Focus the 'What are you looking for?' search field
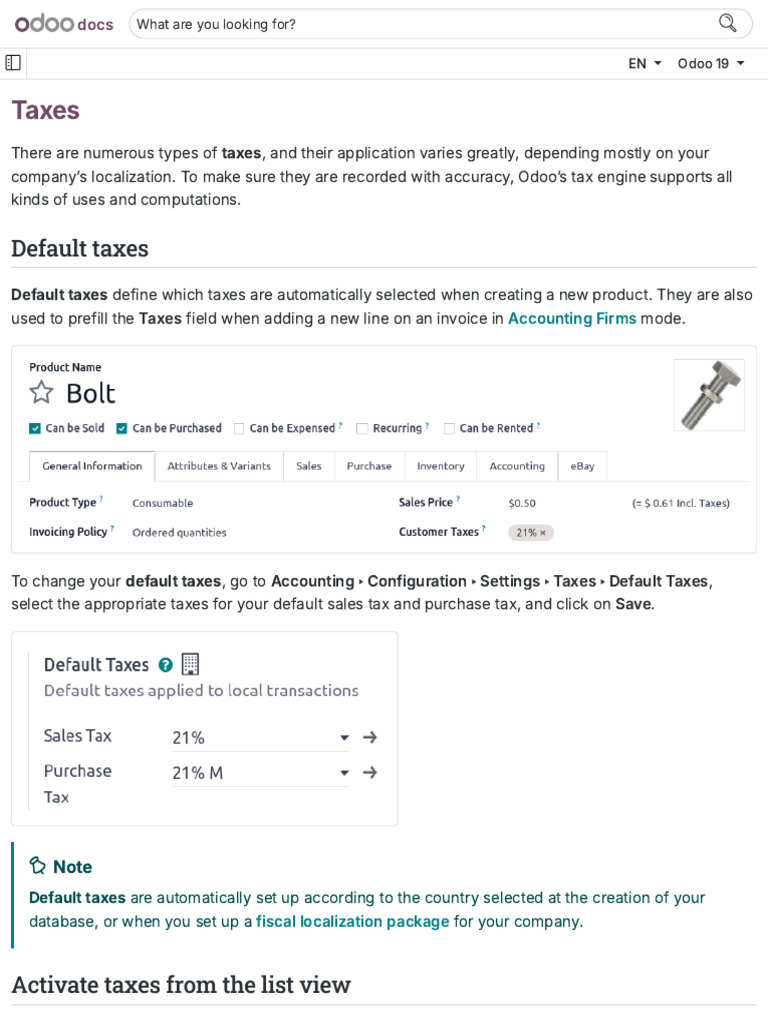 pyautogui.click(x=420, y=24)
